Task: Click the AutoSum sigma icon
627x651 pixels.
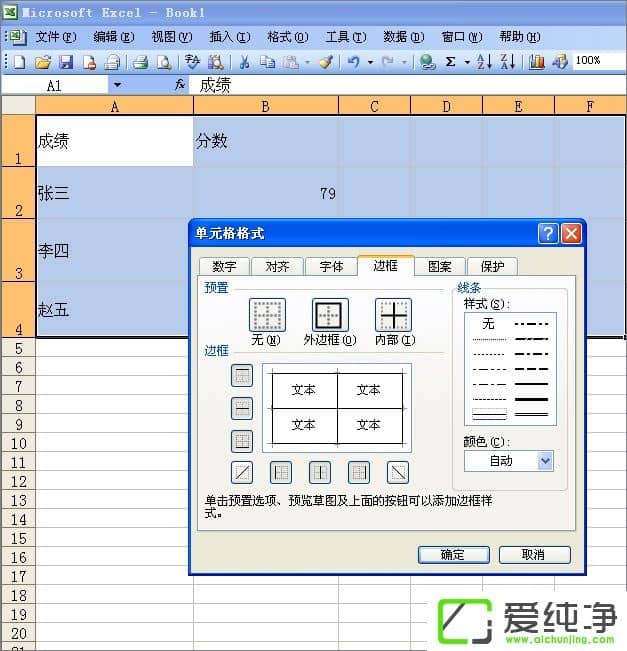Action: click(x=450, y=62)
